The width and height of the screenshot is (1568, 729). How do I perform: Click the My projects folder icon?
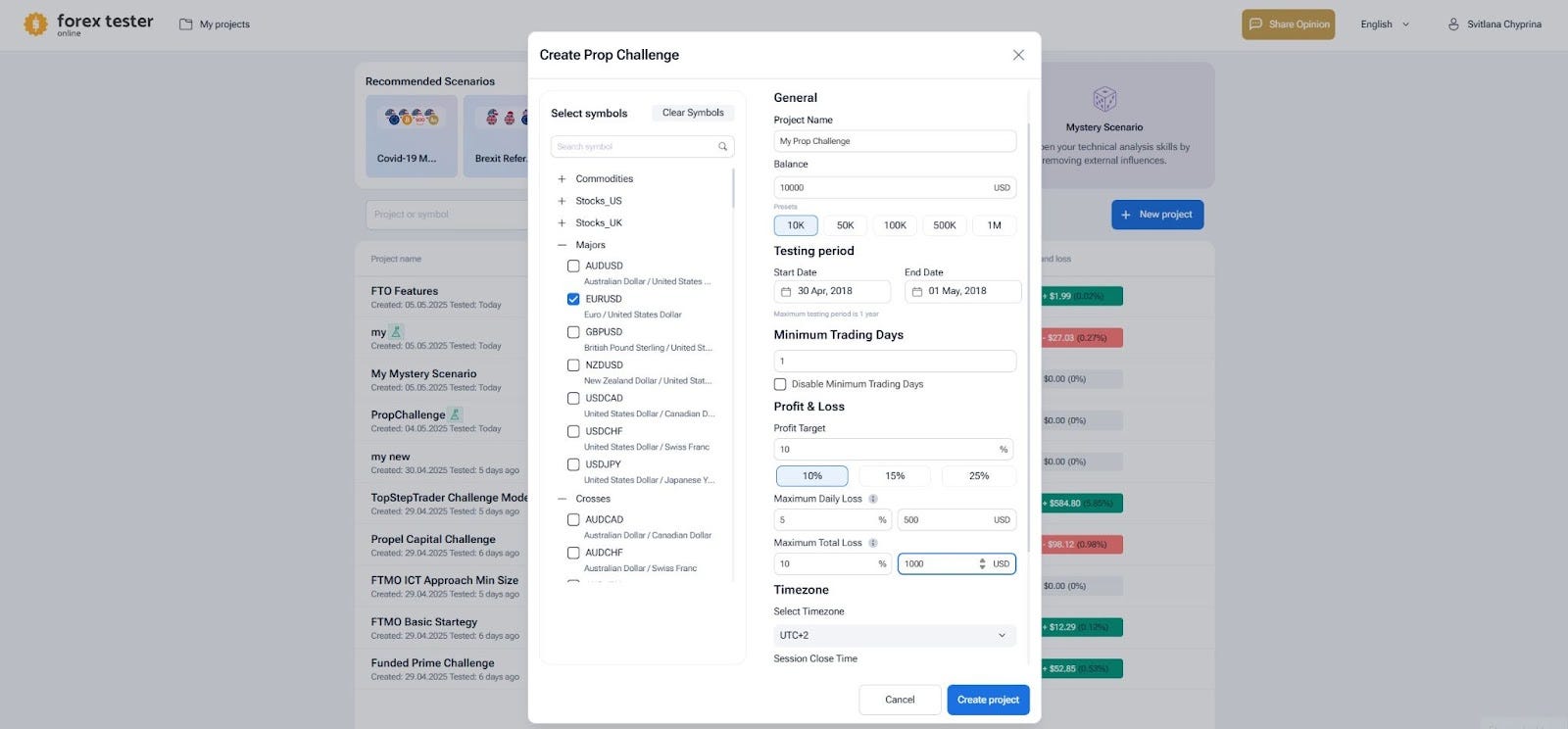[x=185, y=24]
